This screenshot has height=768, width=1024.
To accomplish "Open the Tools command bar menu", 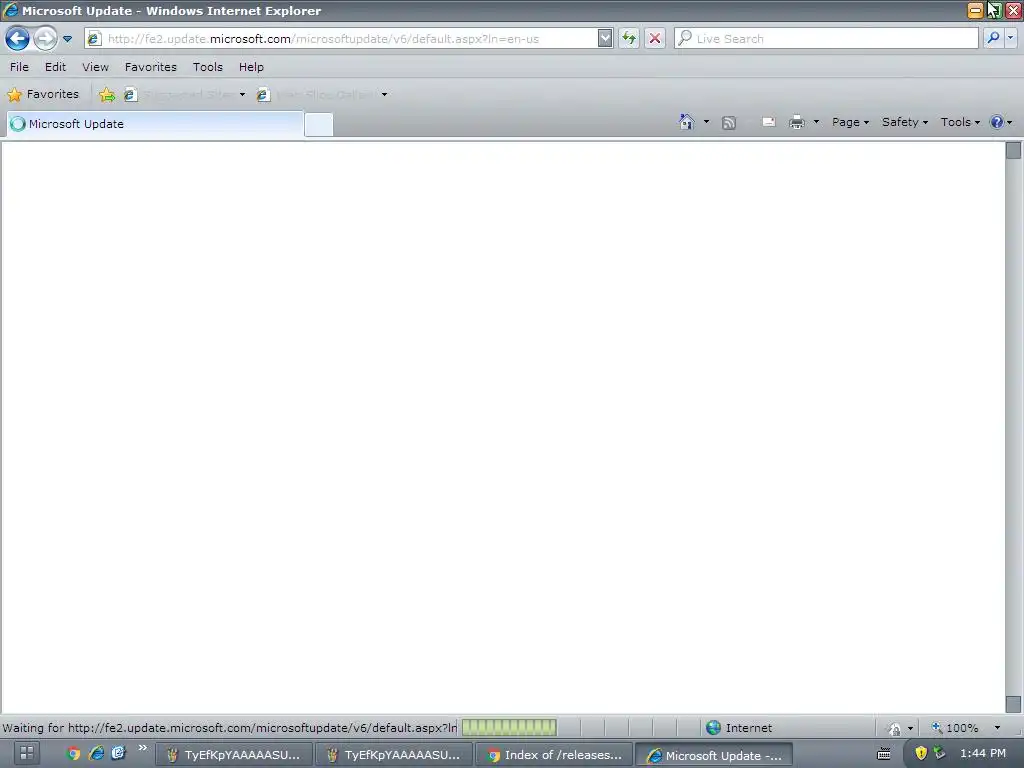I will [x=960, y=122].
